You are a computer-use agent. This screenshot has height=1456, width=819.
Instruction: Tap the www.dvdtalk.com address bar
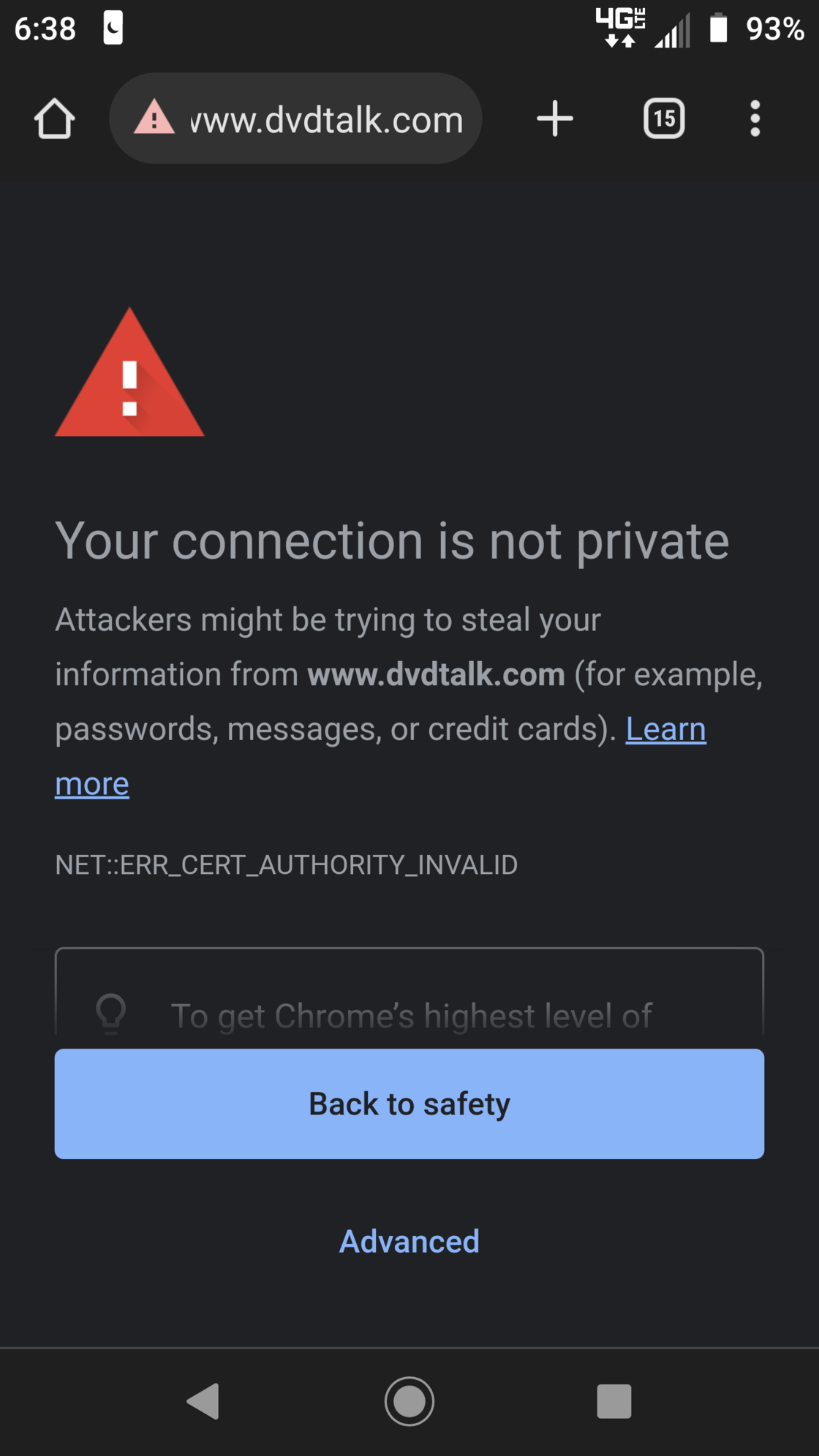[x=295, y=118]
